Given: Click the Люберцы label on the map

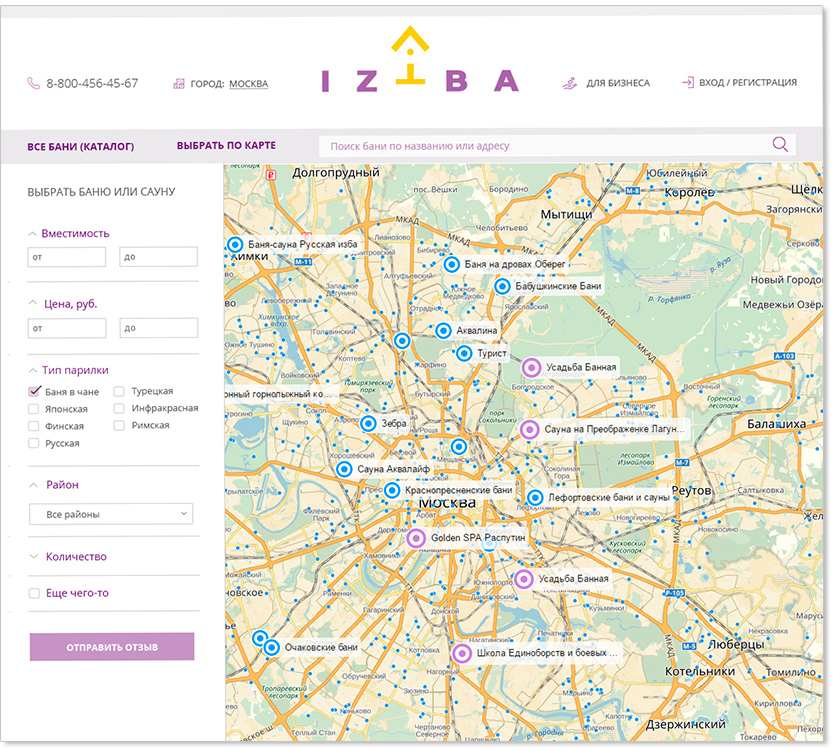Looking at the screenshot, I should (736, 645).
